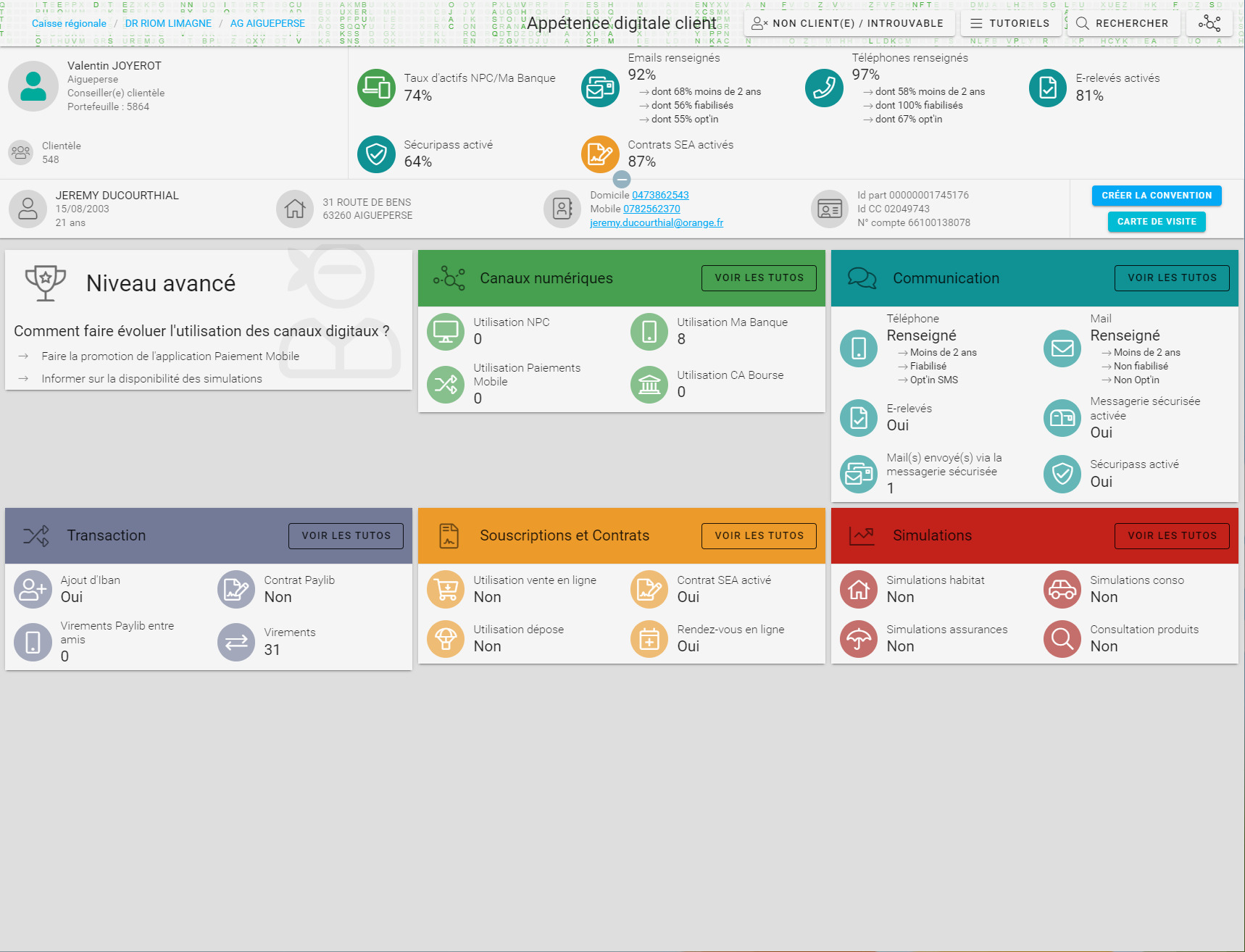Click the Utilisation CA Bourse bank icon
This screenshot has height=952, width=1245.
649,385
